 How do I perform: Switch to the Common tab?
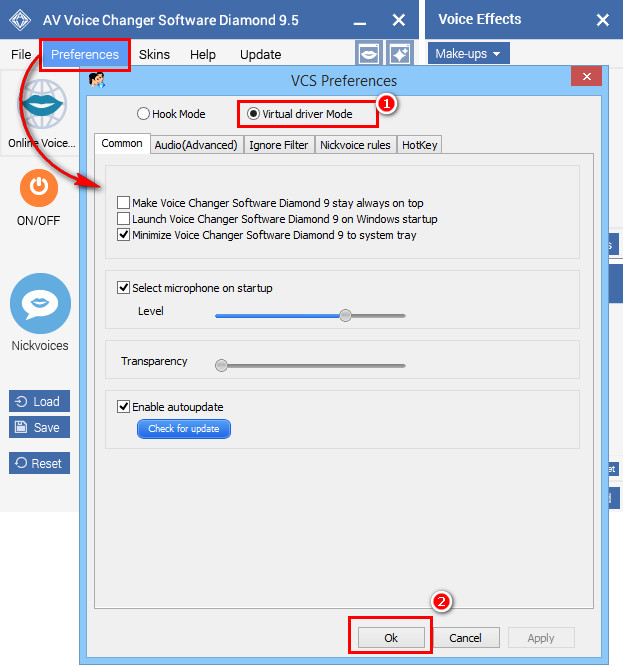[x=122, y=143]
